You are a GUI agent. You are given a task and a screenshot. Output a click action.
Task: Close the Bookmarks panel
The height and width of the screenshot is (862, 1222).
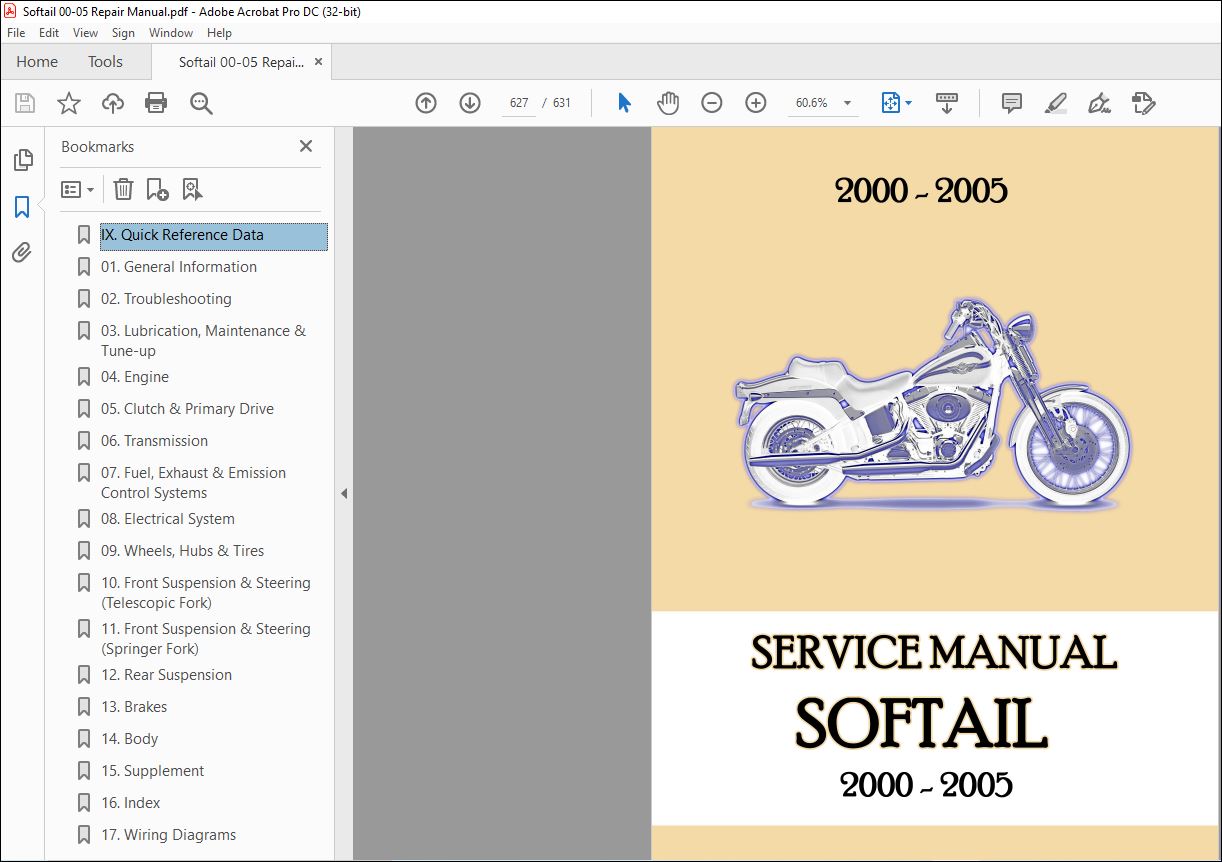tap(306, 146)
